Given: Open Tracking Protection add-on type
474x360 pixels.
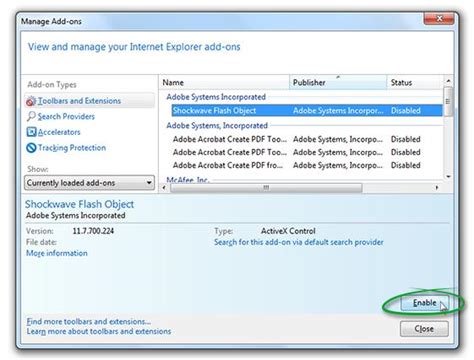Looking at the screenshot, I should [72, 148].
